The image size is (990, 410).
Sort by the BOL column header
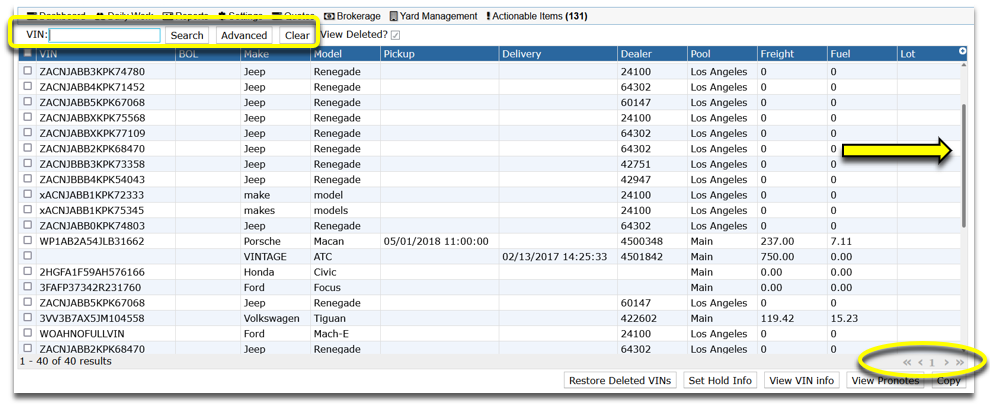(208, 54)
